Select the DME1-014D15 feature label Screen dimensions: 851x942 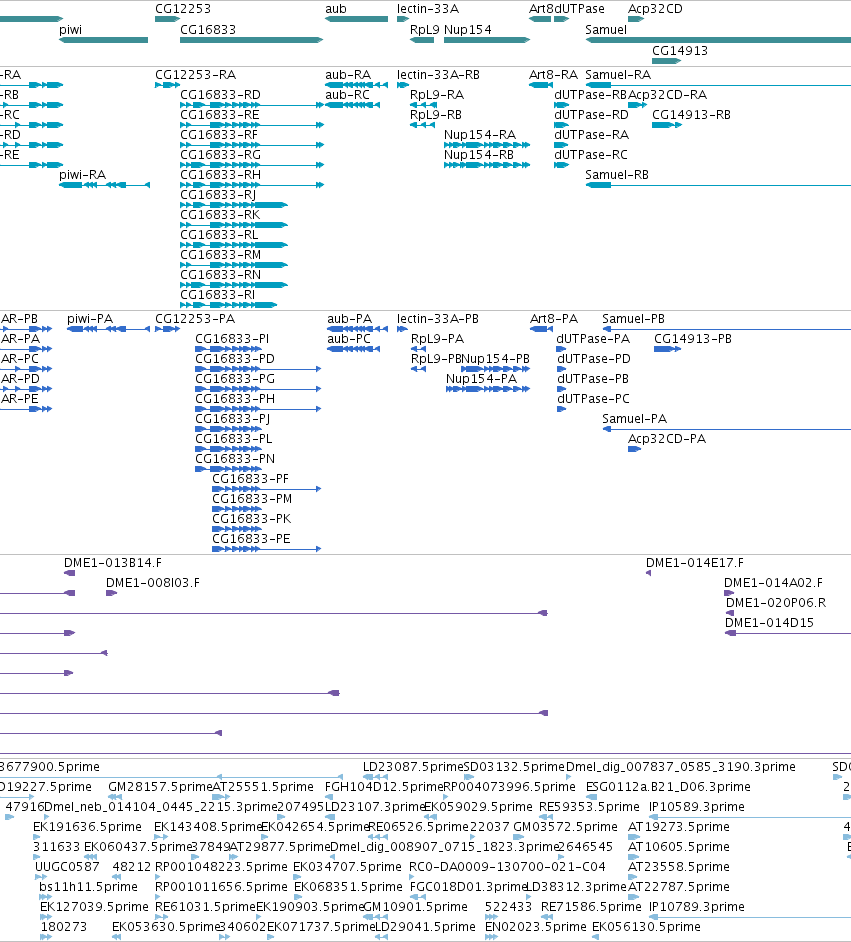coord(769,622)
